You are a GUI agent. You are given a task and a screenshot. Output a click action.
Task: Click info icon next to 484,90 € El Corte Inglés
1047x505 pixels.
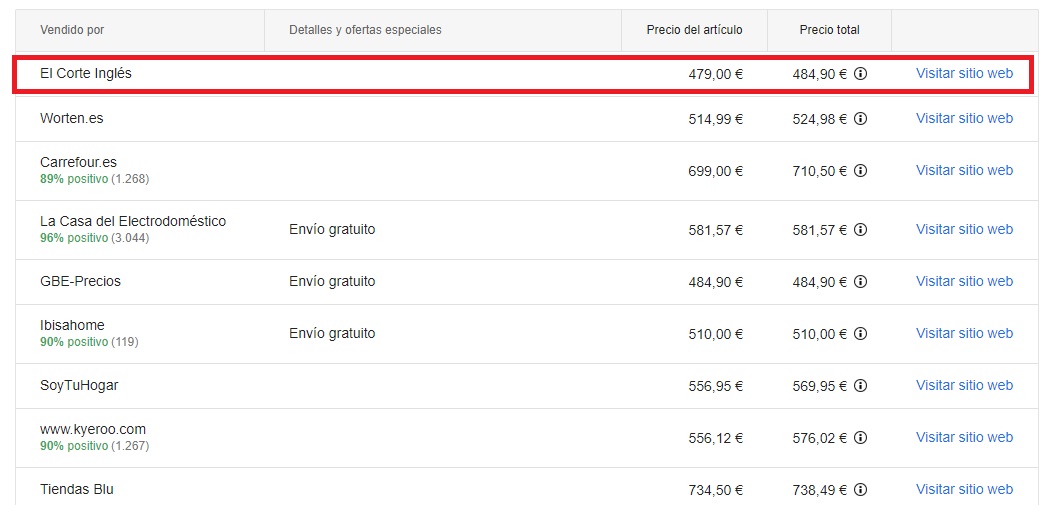pos(861,73)
